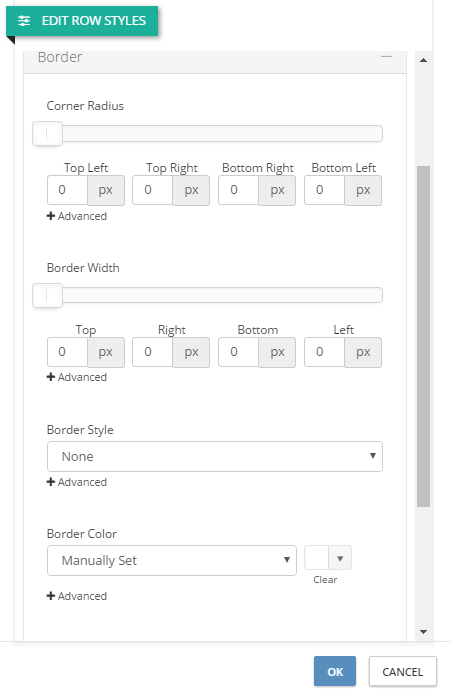Expand Advanced under Corner Radius
Viewport: 455px width, 692px height.
coord(77,218)
